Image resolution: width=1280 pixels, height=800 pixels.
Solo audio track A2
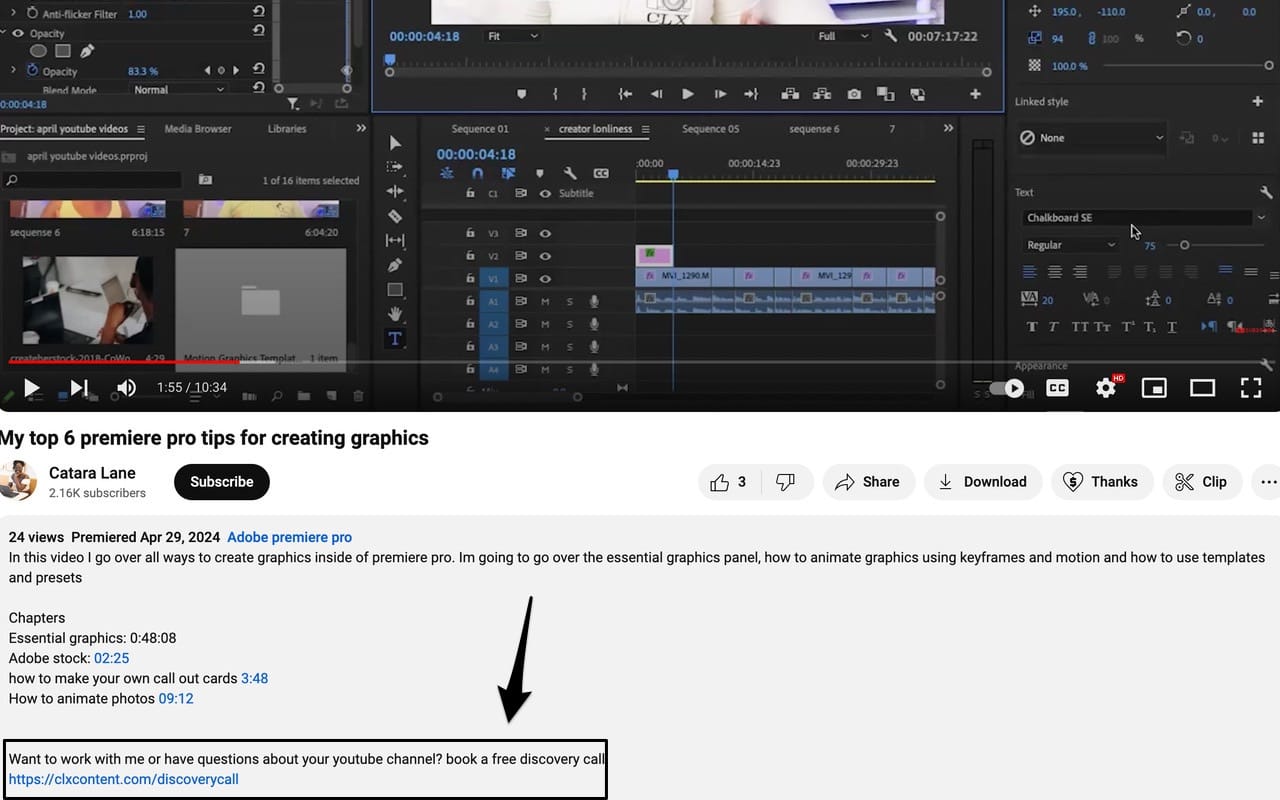tap(570, 324)
